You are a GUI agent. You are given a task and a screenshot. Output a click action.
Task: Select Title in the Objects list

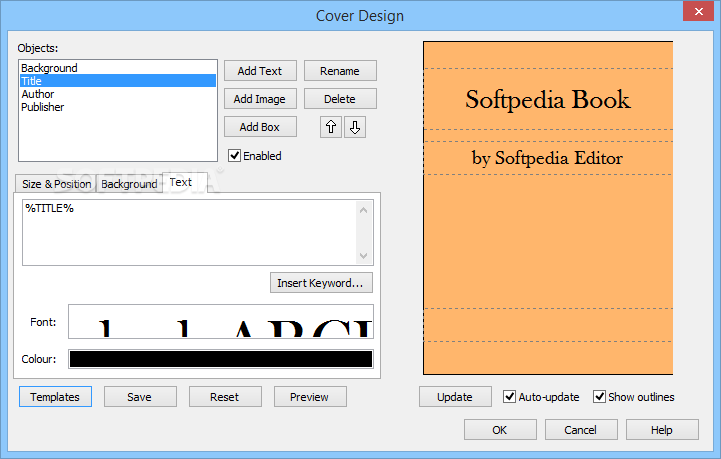[x=117, y=81]
